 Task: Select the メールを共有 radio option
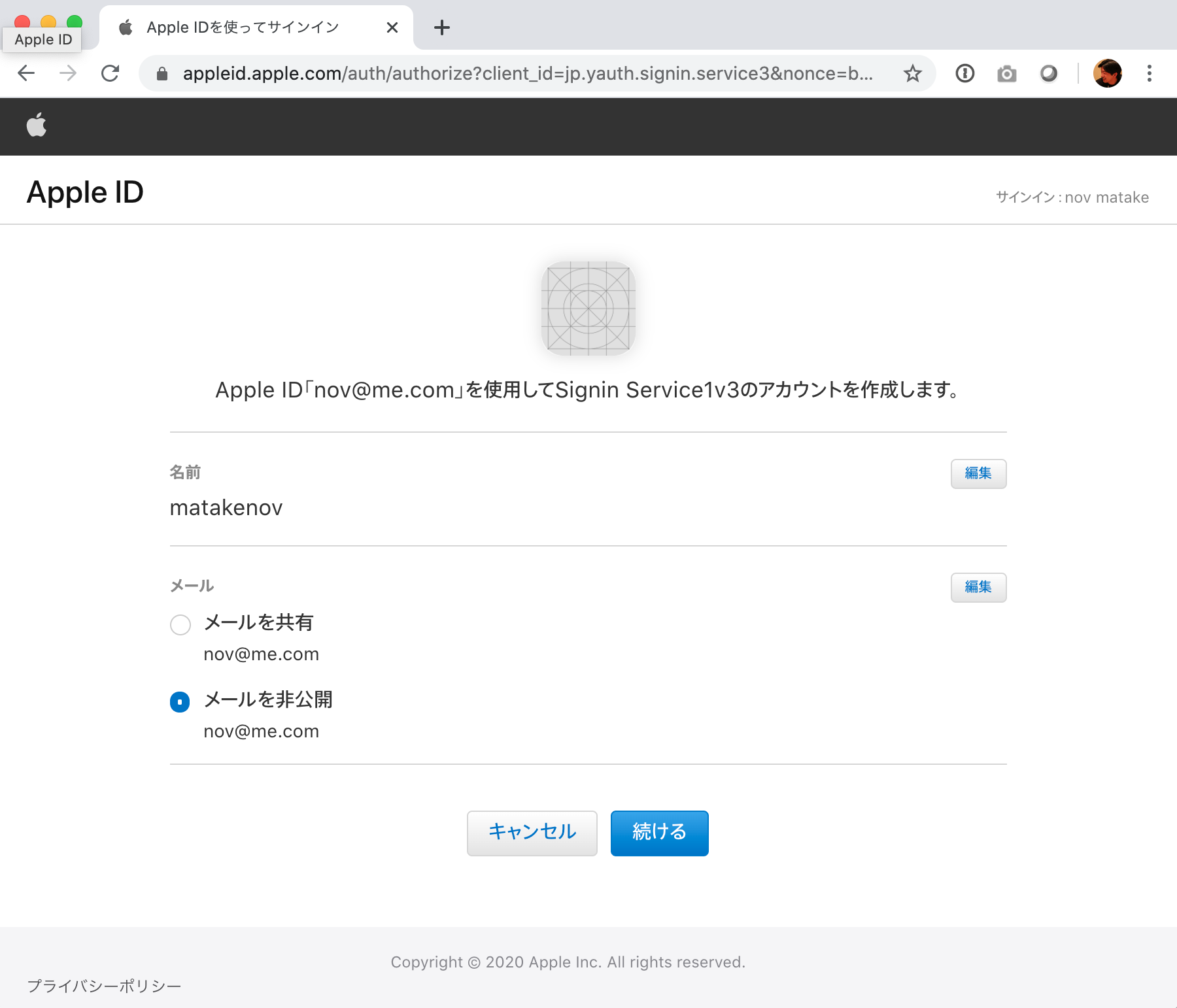point(180,625)
